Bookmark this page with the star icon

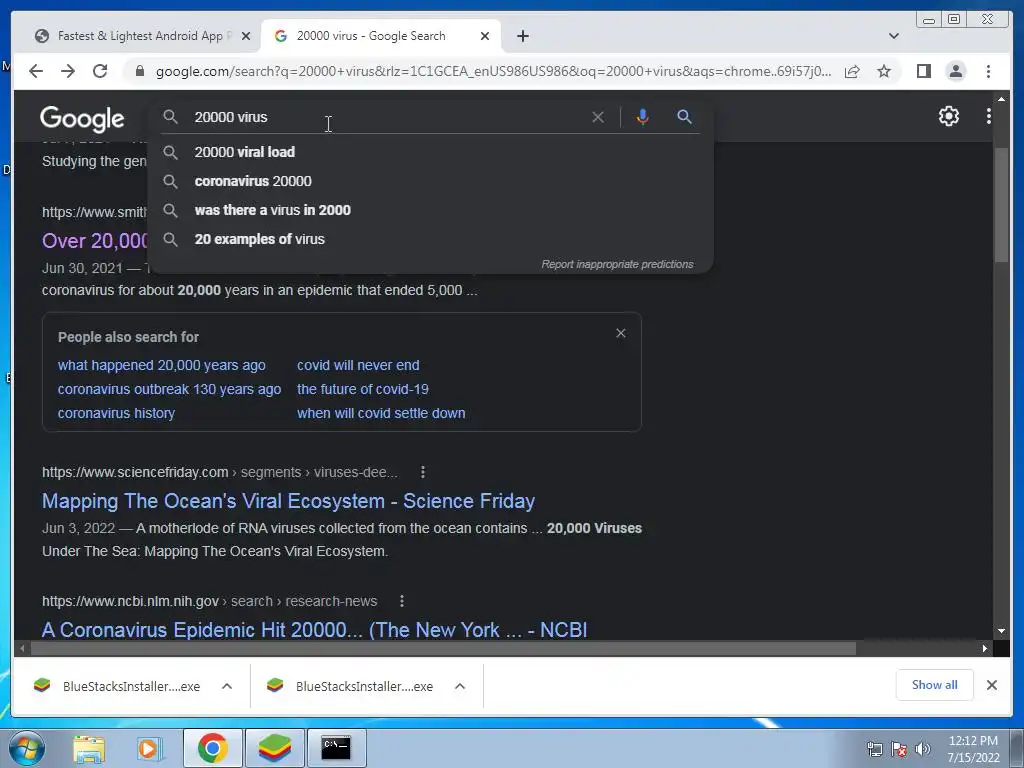(x=884, y=71)
